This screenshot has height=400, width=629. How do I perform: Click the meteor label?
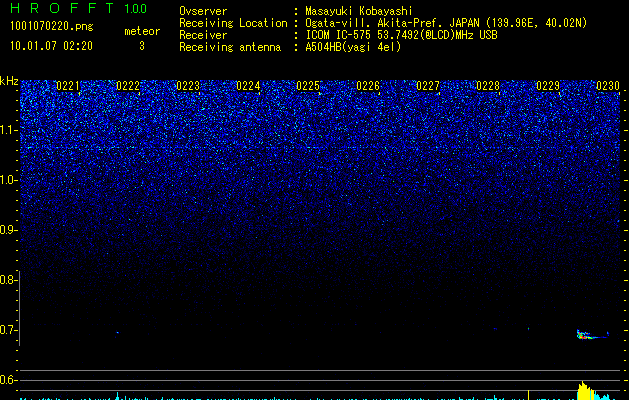coord(142,31)
